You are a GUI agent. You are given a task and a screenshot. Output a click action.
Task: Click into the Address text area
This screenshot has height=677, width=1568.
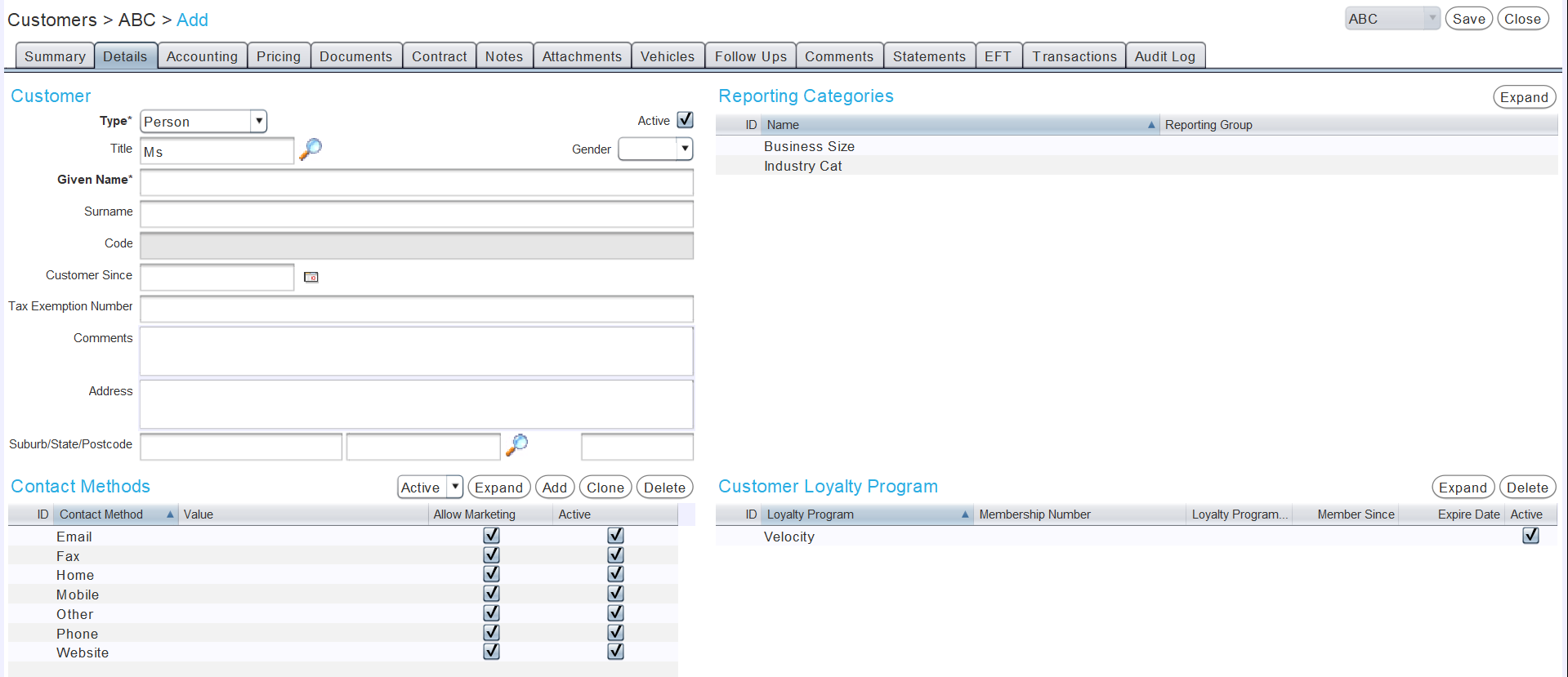(417, 404)
